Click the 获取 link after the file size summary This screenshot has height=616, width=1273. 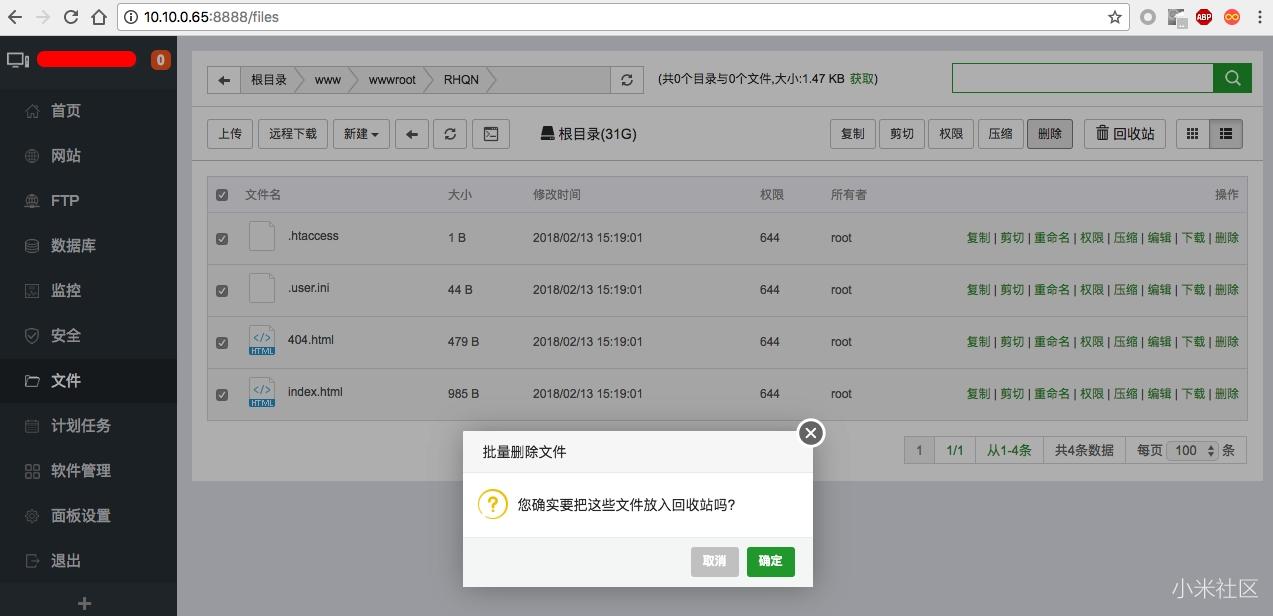click(x=860, y=79)
